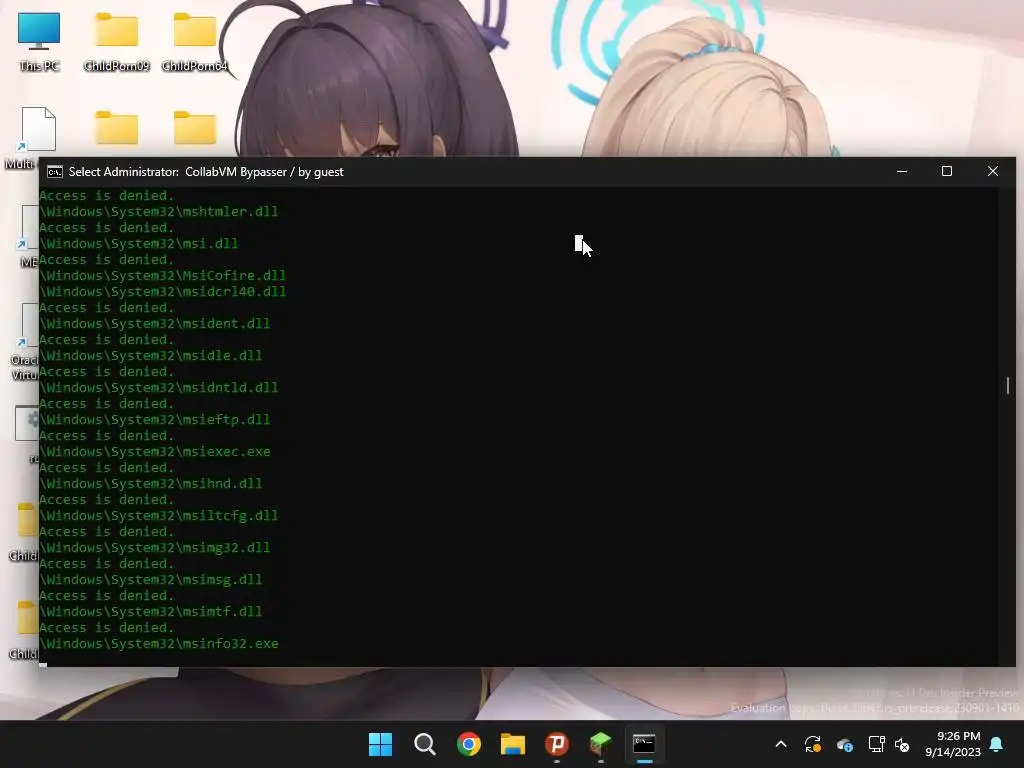Screen dimensions: 1024x768
Task: Open the Minecraft grass block taskbar icon
Action: 601,744
